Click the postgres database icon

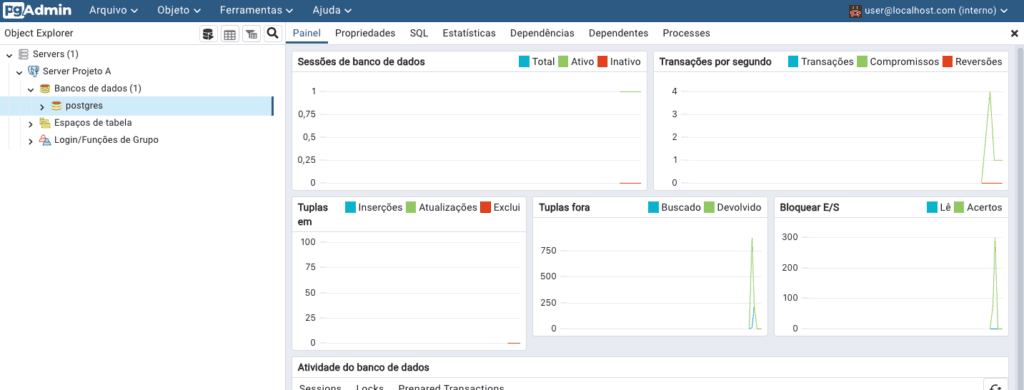[57, 105]
